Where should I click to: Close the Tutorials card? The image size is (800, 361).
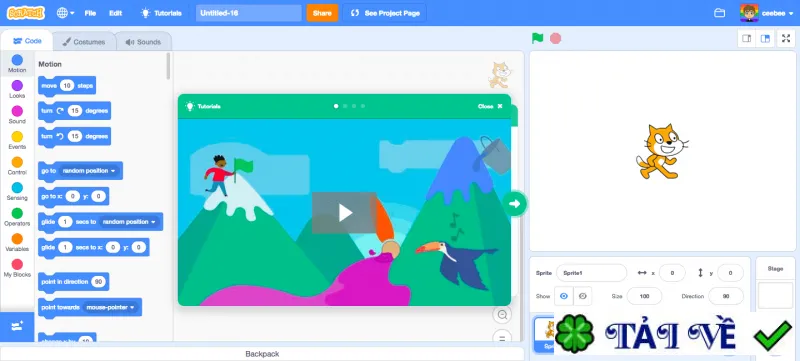(490, 106)
